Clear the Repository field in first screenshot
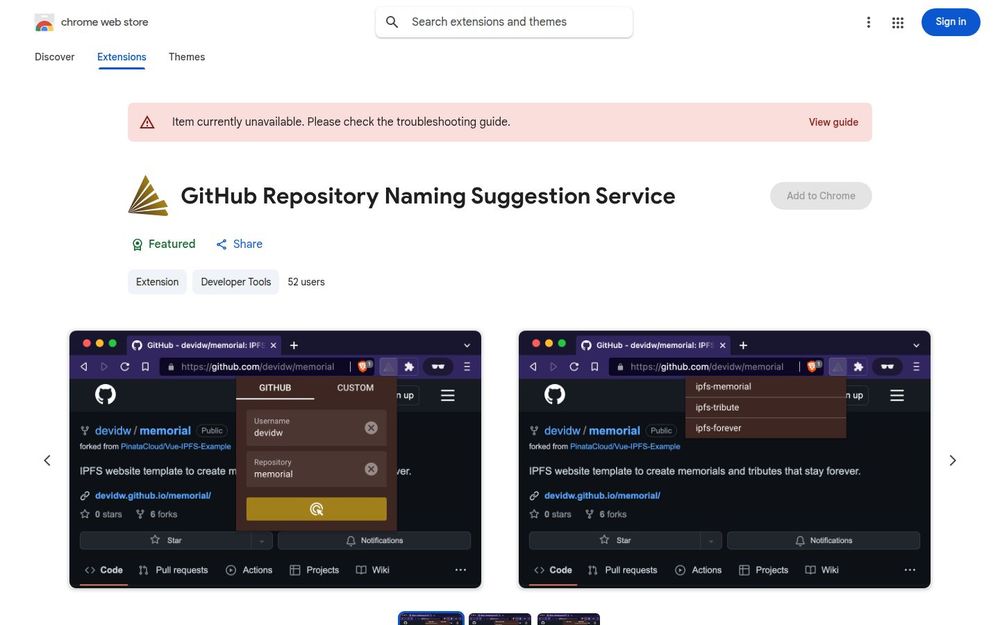This screenshot has width=1000, height=625. click(x=371, y=469)
